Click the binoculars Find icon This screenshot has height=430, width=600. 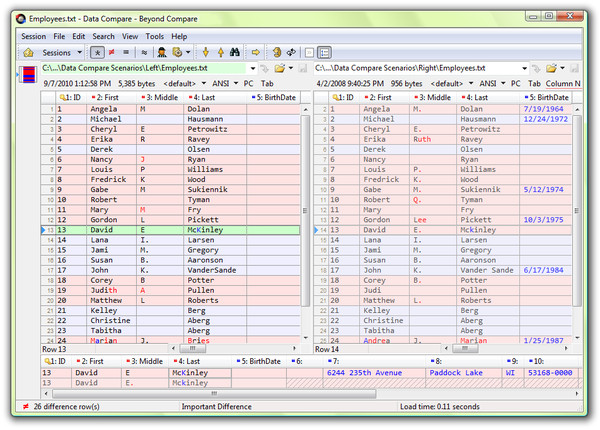tap(236, 52)
